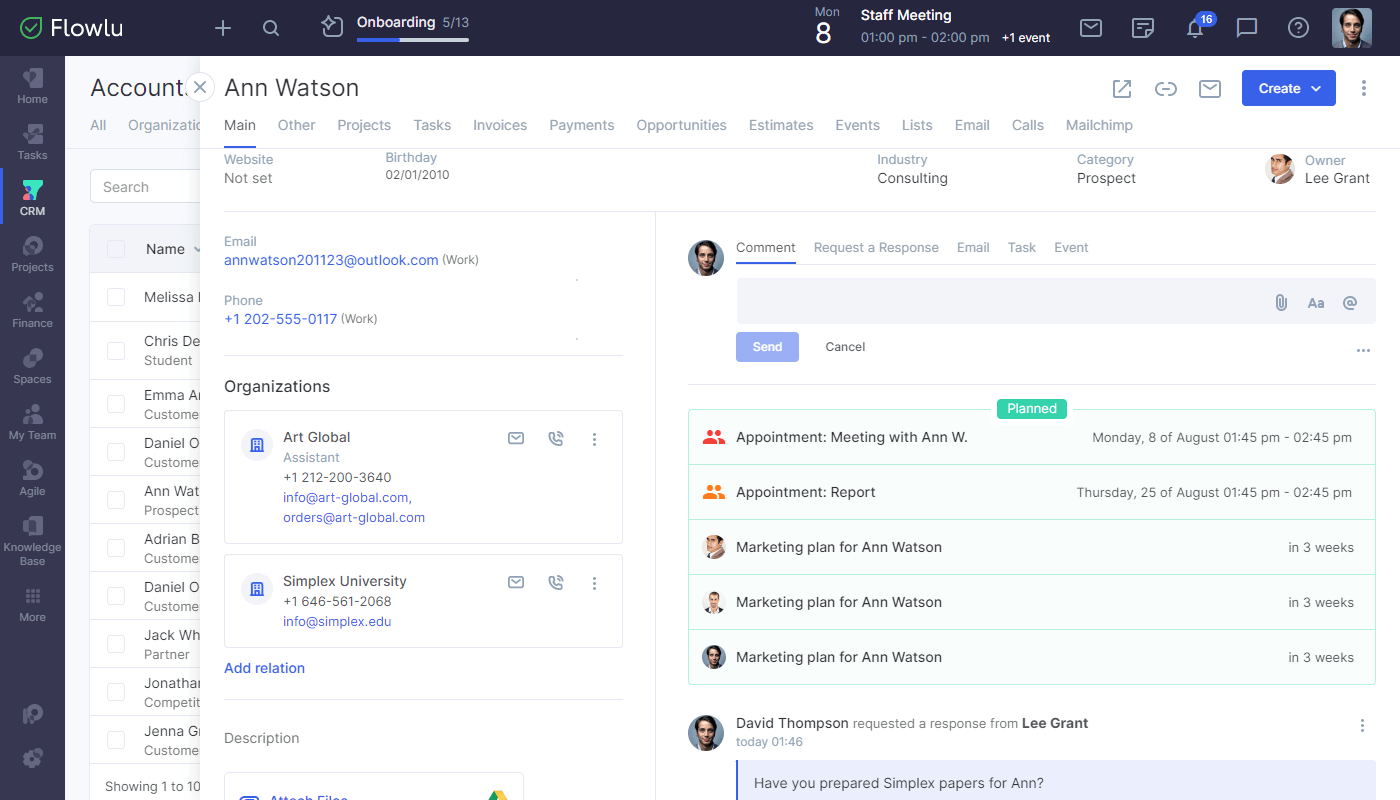
Task: Open Ann Watson in new window icon
Action: coord(1122,89)
